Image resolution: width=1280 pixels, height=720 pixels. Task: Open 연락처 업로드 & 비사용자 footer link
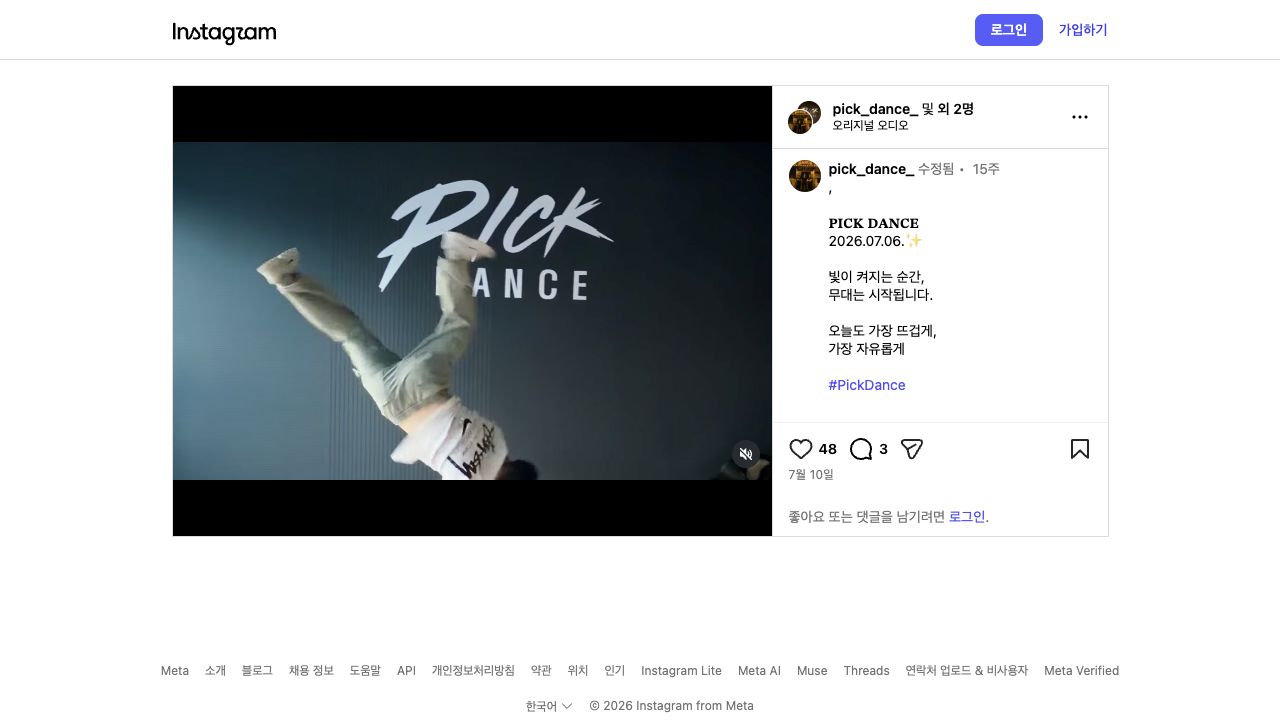967,671
